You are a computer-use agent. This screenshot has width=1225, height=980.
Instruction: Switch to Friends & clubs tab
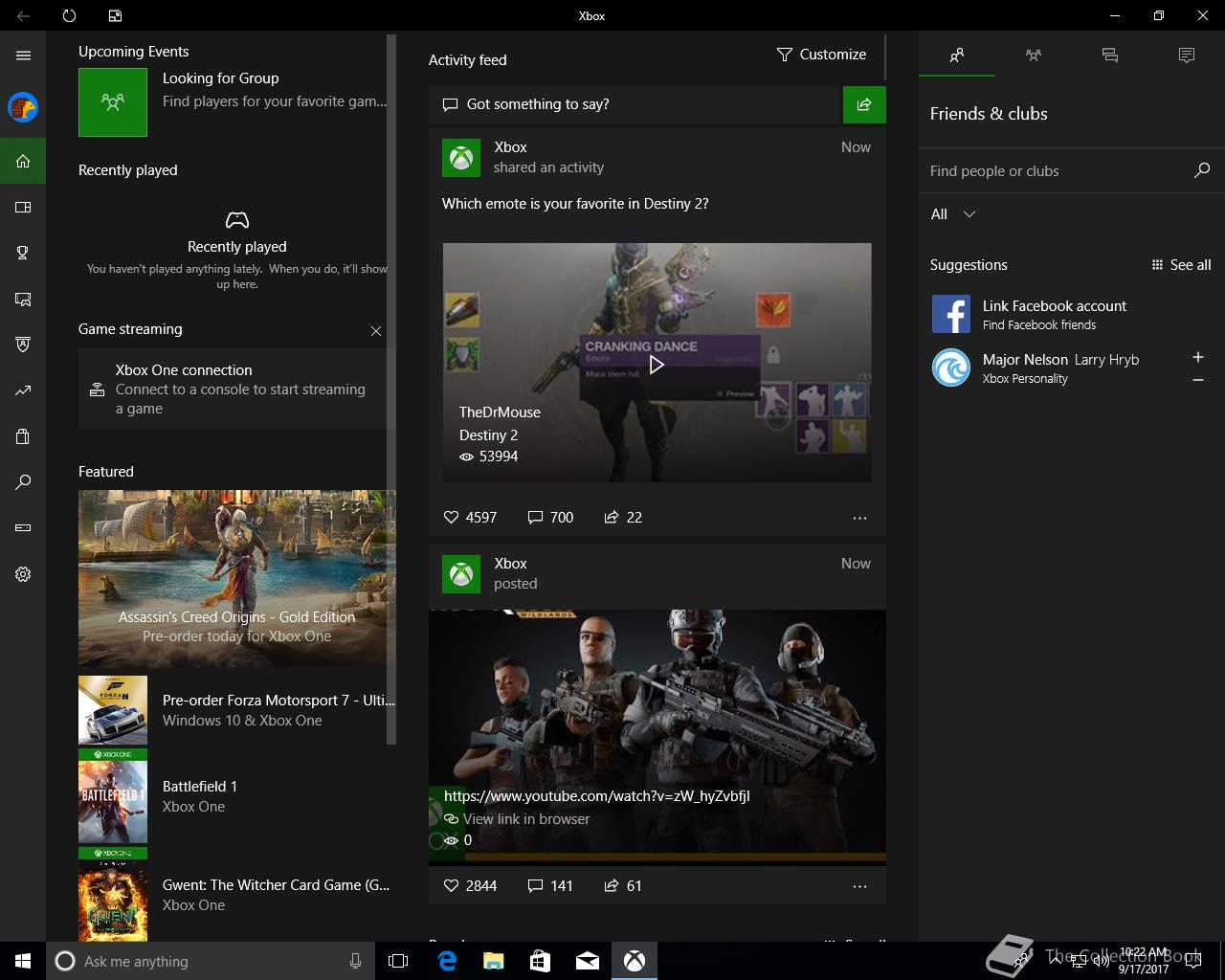coord(957,56)
